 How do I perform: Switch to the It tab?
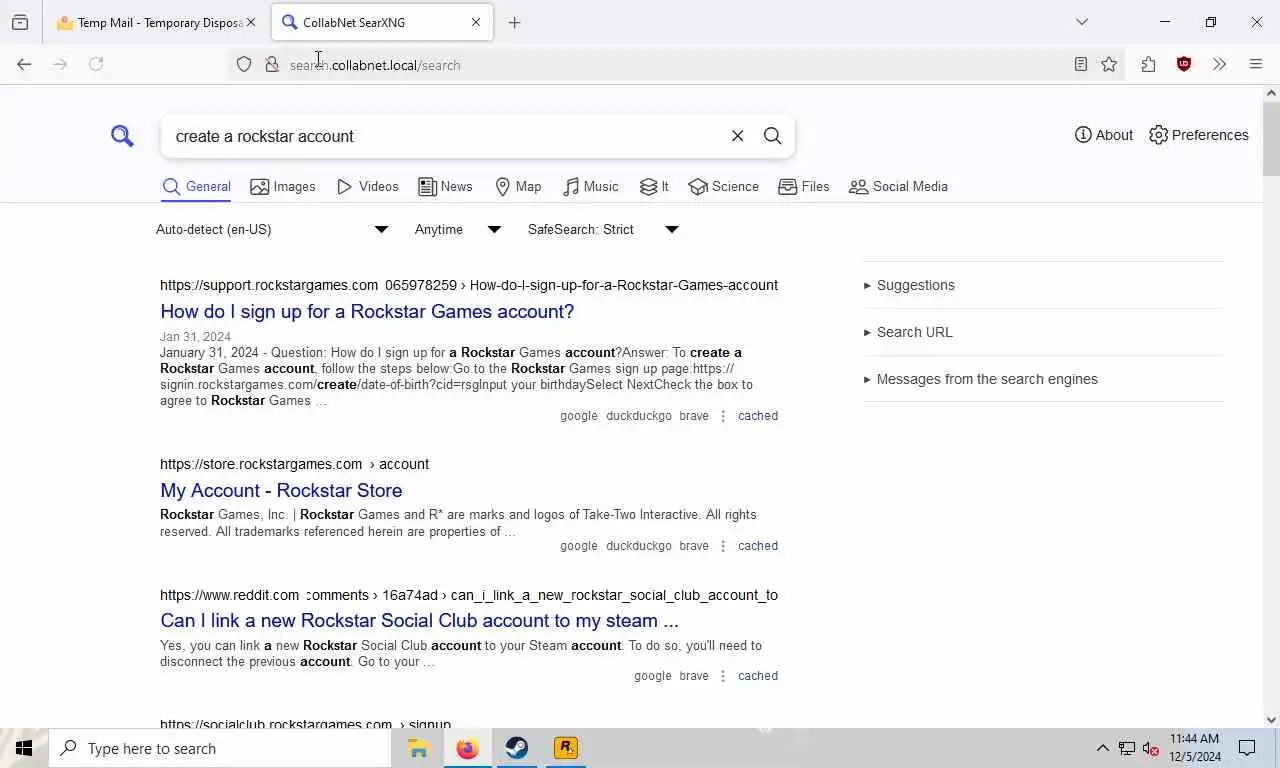[654, 187]
